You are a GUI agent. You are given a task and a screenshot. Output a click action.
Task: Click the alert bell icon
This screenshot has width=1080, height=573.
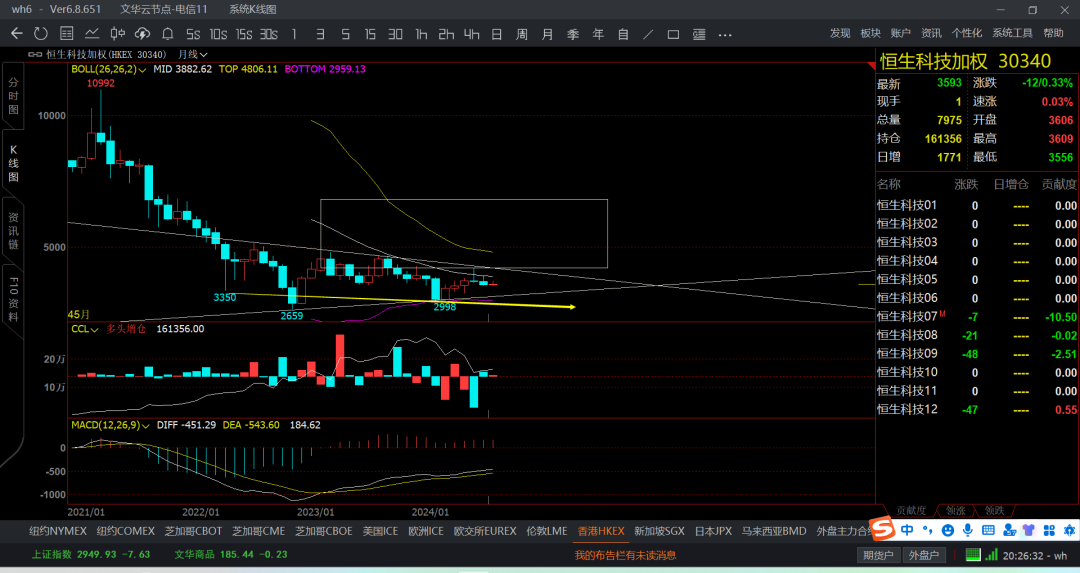click(167, 34)
